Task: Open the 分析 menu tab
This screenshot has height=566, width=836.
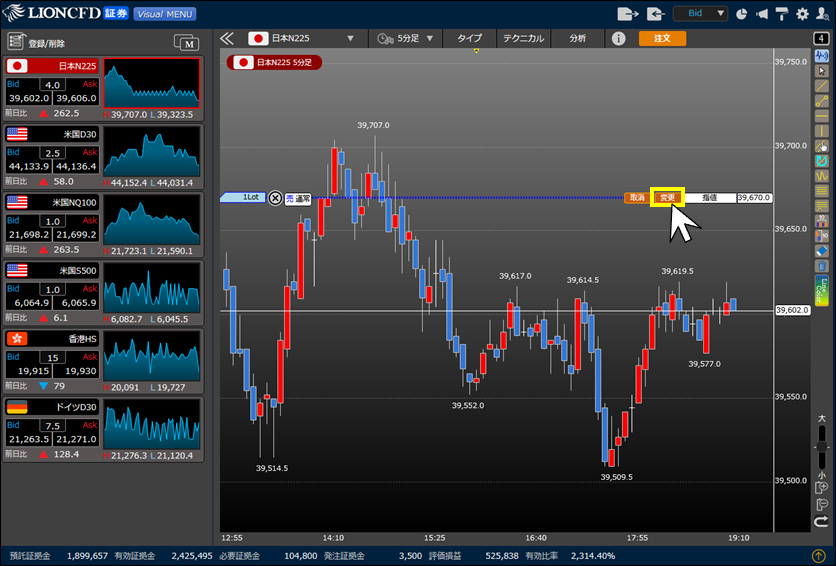Action: point(577,39)
